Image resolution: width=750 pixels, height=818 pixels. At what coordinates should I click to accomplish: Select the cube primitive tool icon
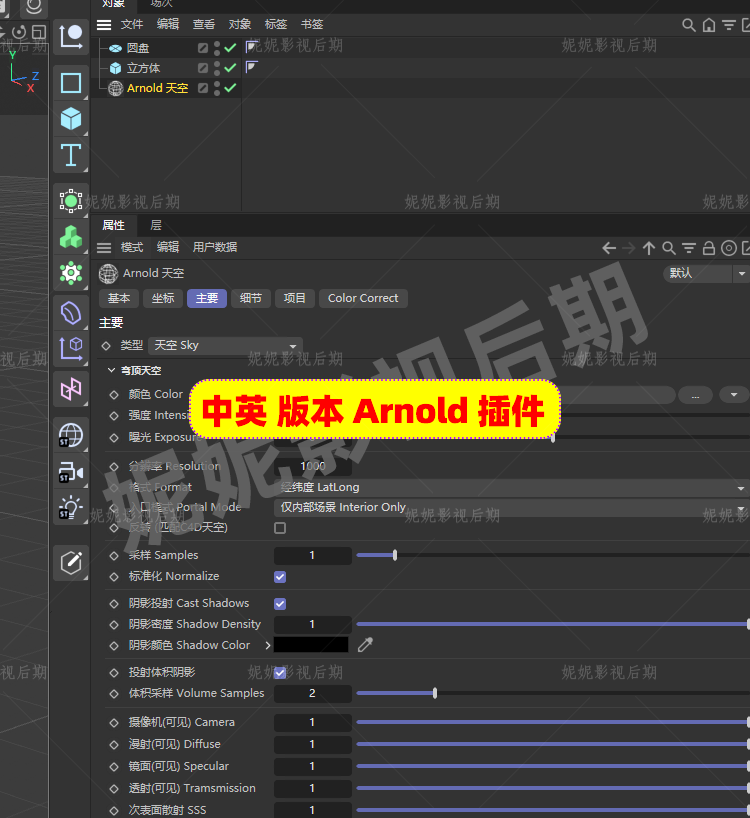coord(71,119)
